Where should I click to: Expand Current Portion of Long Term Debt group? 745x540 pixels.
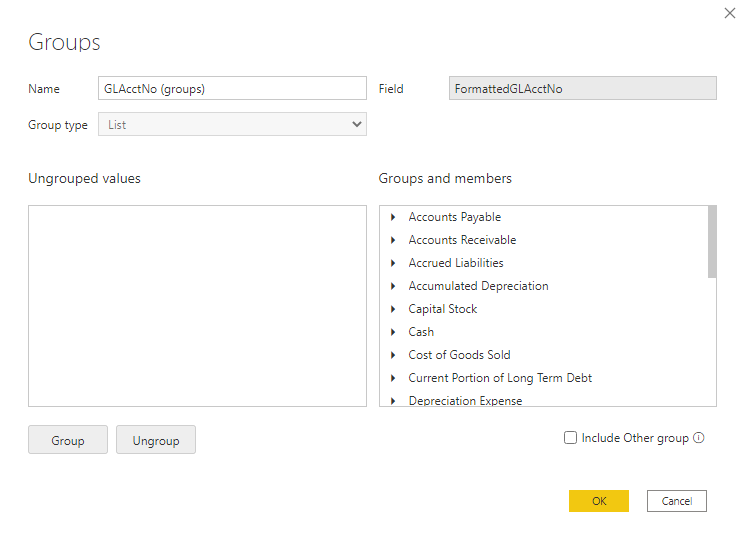click(x=393, y=378)
